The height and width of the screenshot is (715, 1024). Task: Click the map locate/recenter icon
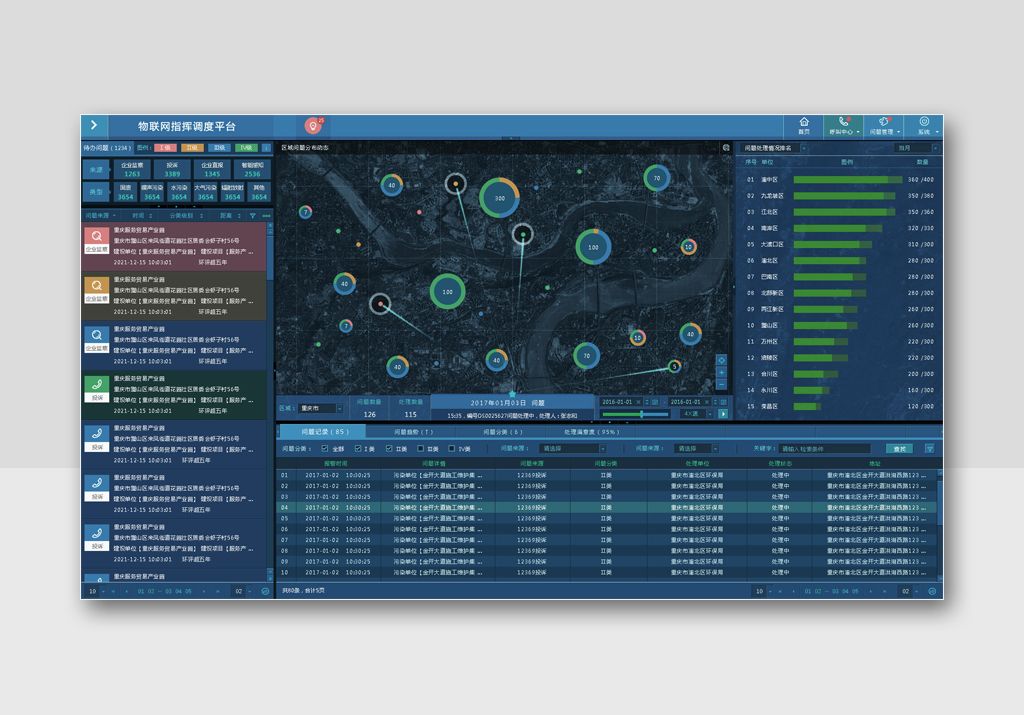tap(721, 360)
